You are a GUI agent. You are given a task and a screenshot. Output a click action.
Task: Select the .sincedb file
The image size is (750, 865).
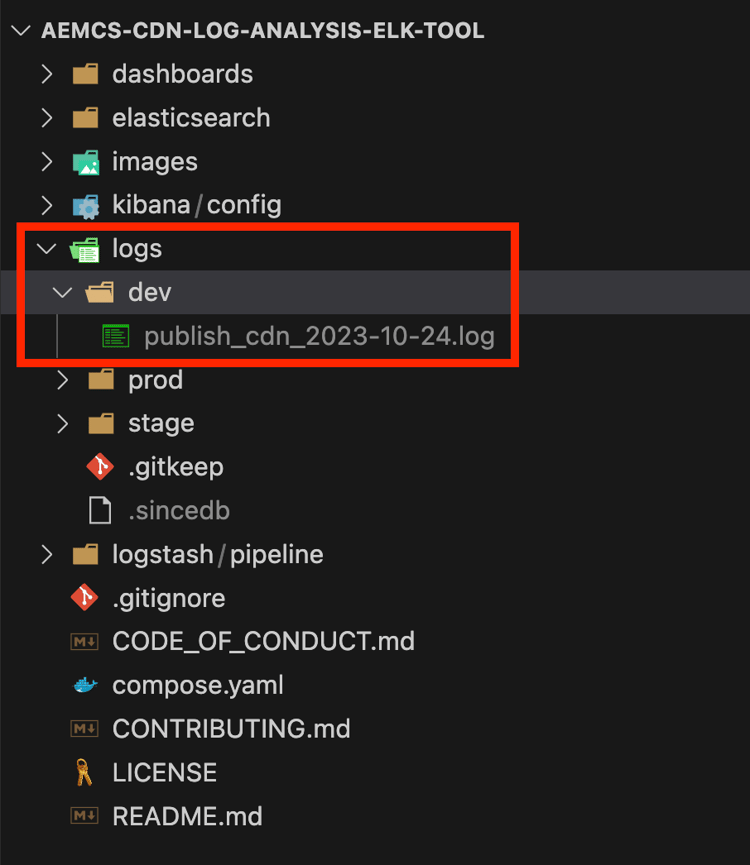click(179, 511)
